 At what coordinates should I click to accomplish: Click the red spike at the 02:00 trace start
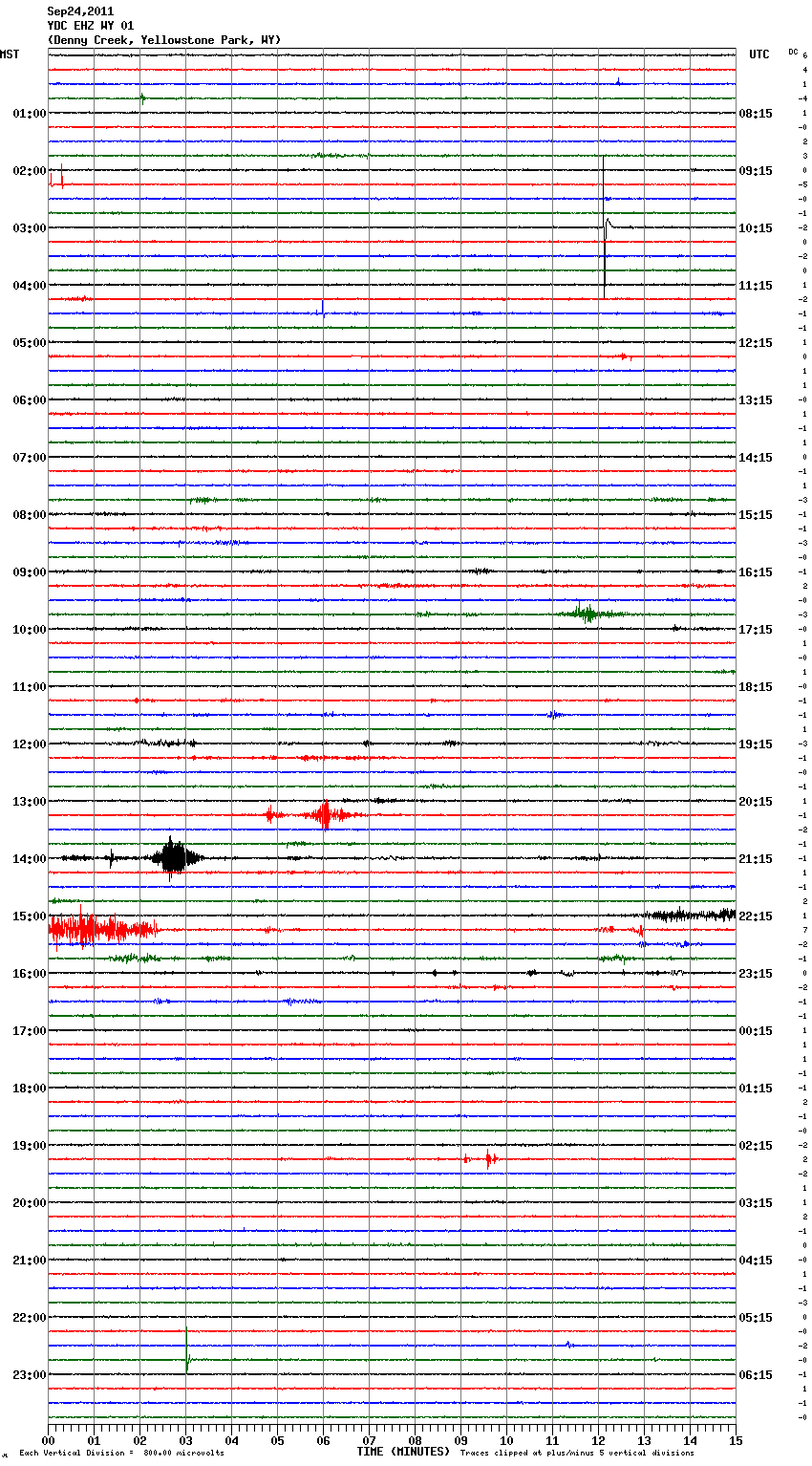61,175
